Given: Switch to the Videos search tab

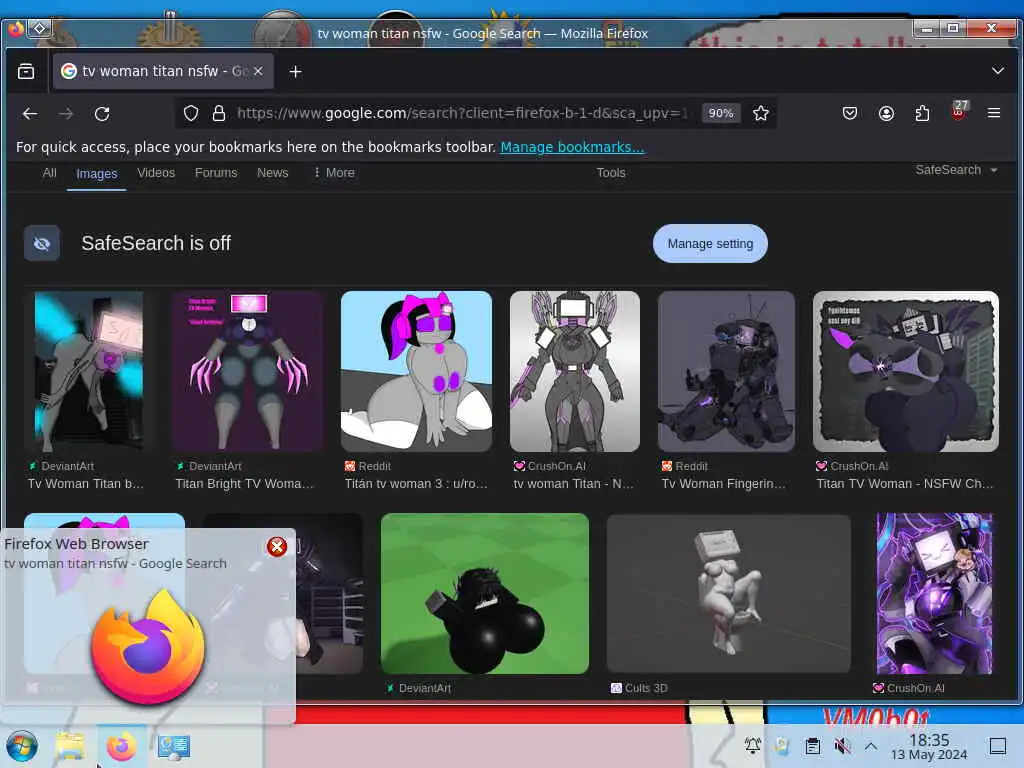Looking at the screenshot, I should tap(156, 173).
